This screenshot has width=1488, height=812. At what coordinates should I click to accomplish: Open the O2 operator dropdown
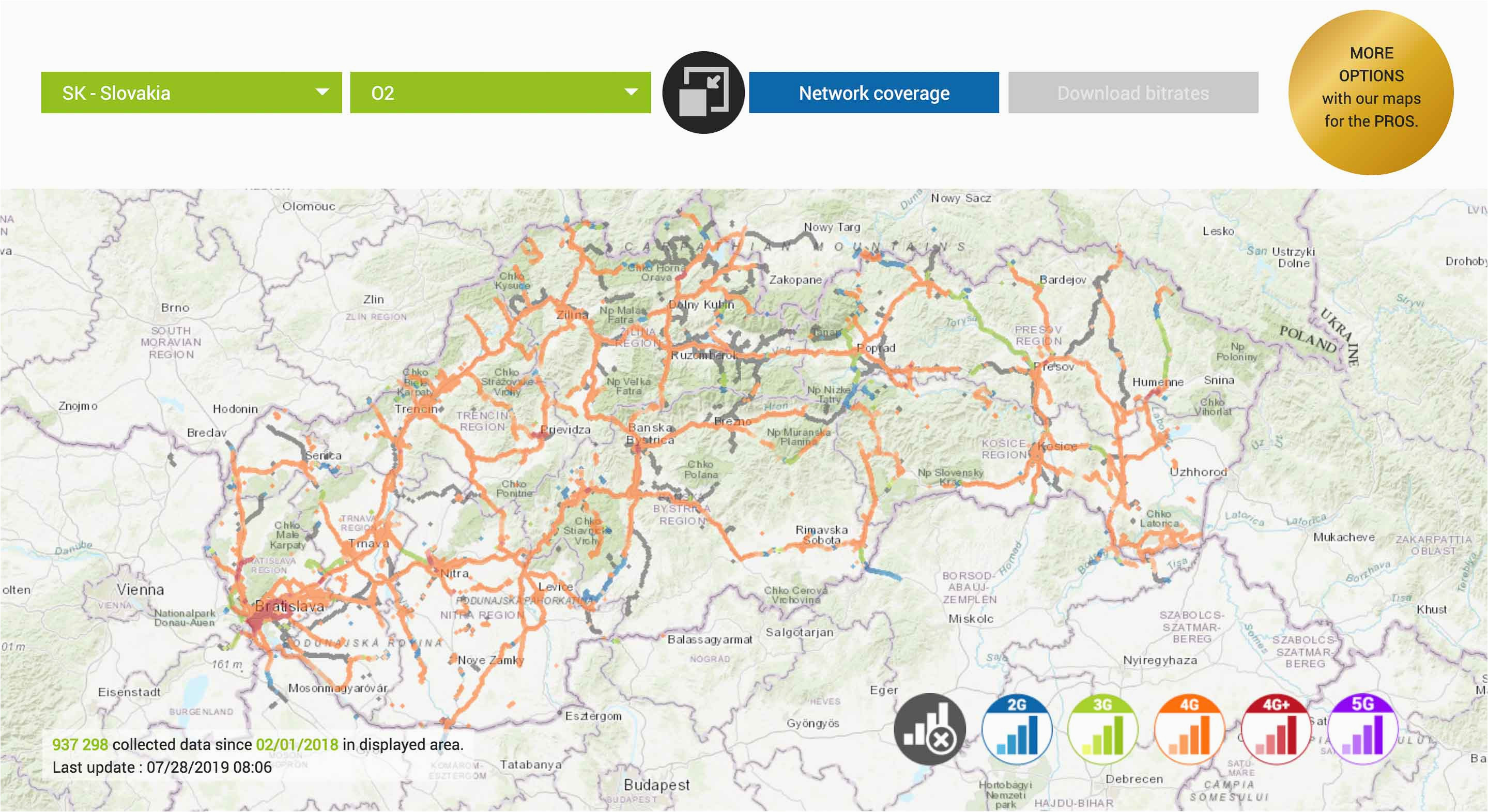coord(500,93)
